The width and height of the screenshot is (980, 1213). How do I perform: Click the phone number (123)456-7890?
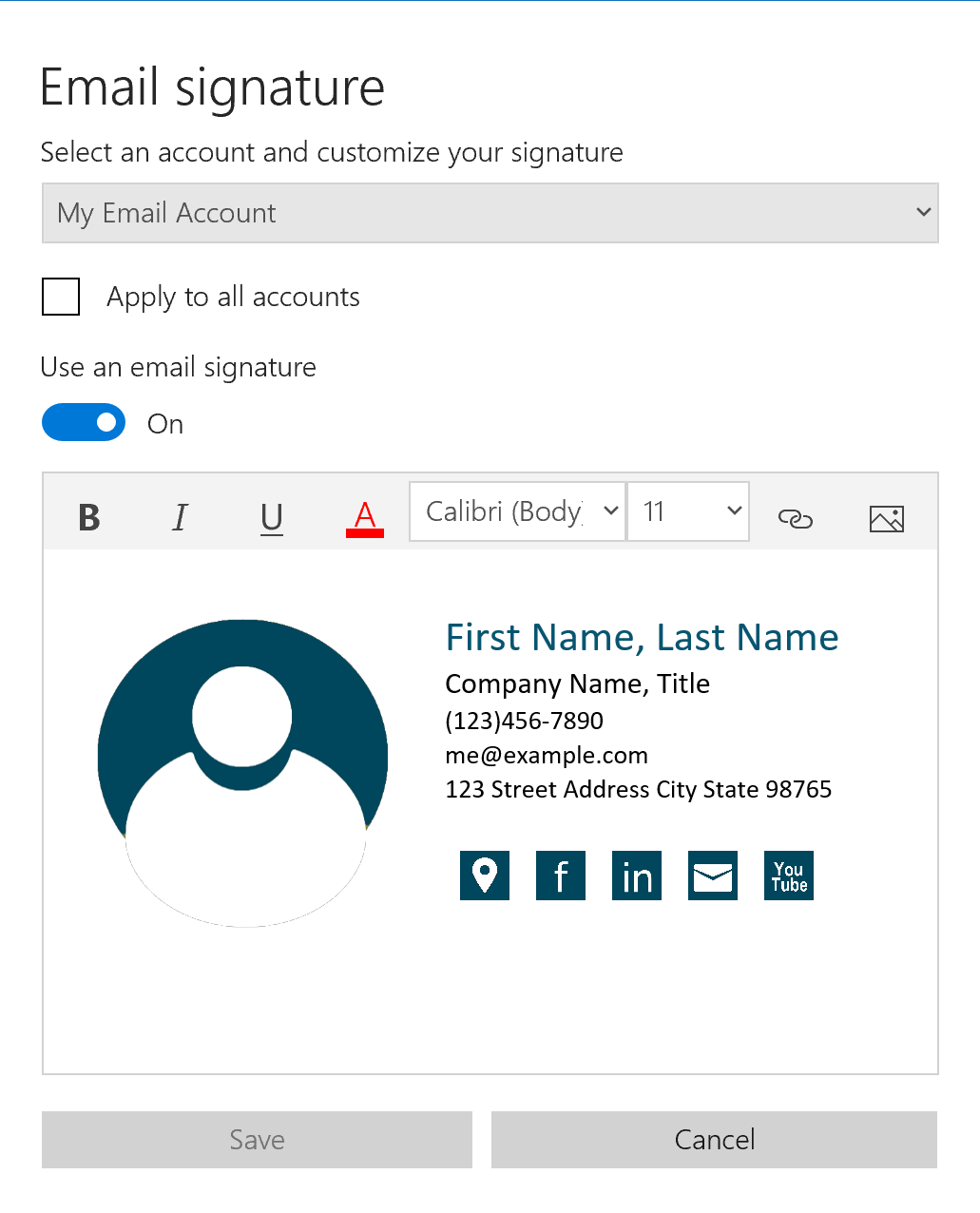click(x=525, y=721)
